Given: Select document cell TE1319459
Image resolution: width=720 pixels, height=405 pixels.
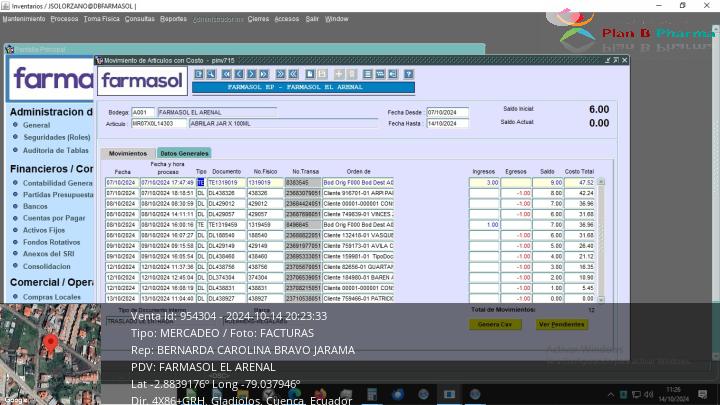Looking at the screenshot, I should [227, 225].
